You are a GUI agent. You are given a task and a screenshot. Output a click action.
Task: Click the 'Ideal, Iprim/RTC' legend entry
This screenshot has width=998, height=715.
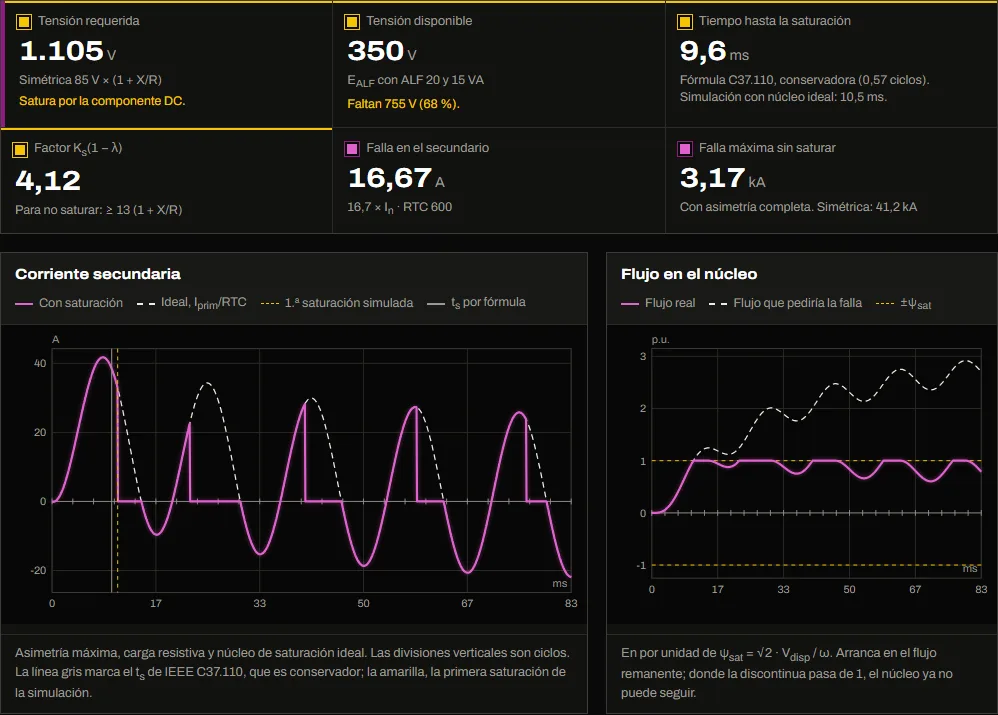tap(192, 303)
